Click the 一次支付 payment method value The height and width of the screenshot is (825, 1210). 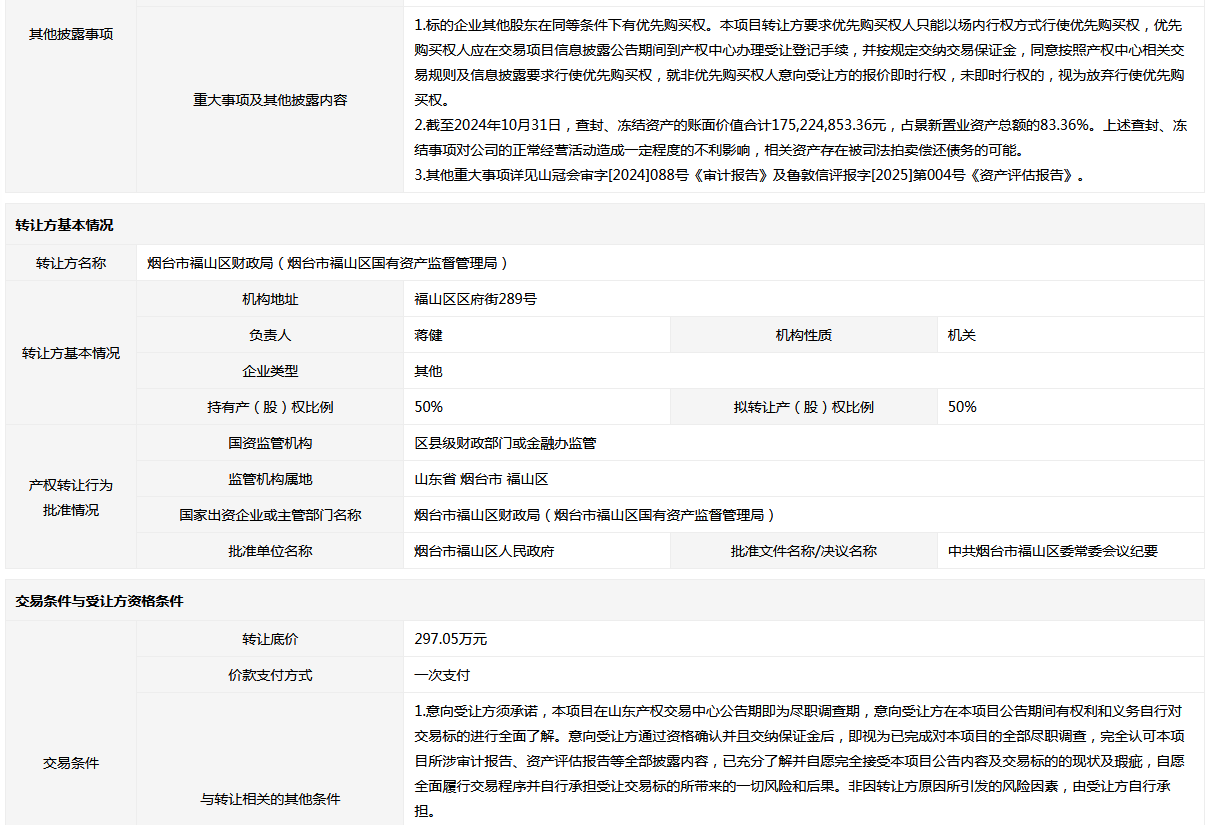442,675
